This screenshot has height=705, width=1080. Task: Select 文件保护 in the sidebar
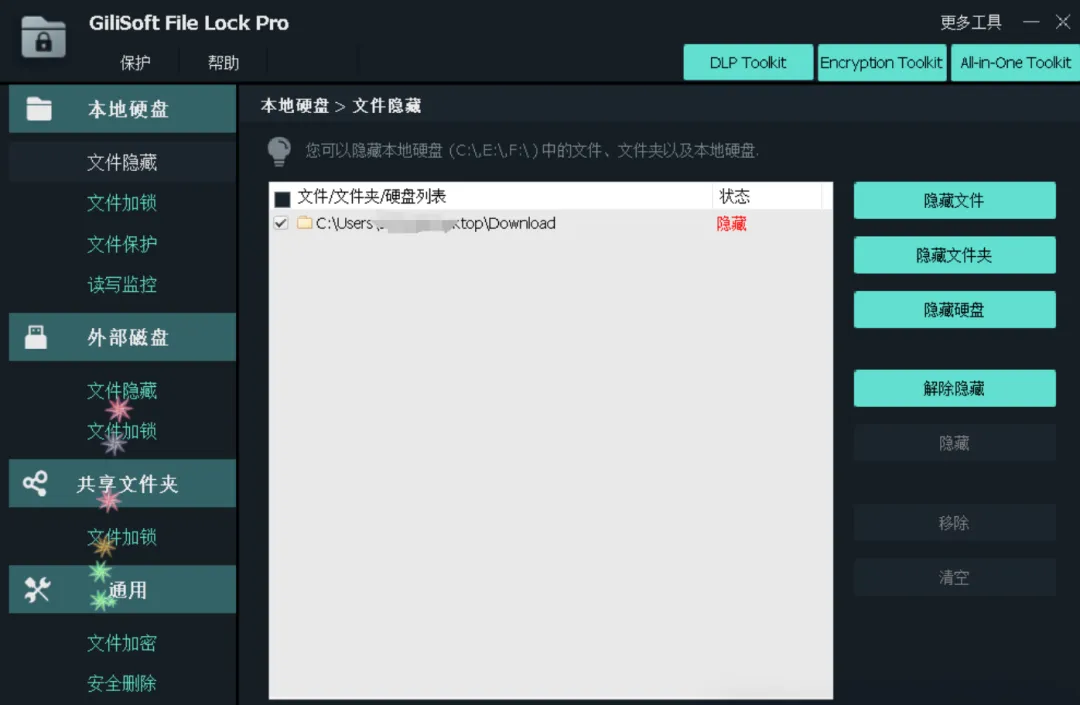(122, 244)
